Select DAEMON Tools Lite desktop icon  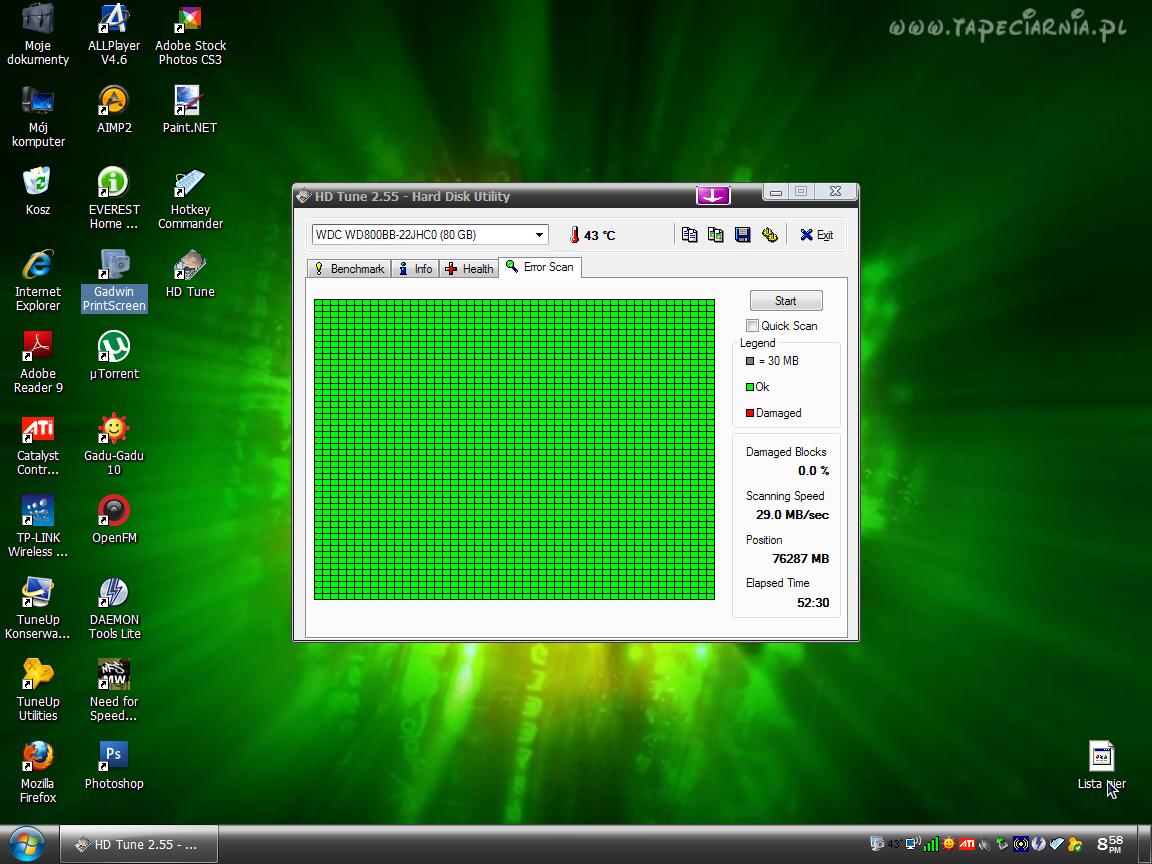point(114,609)
